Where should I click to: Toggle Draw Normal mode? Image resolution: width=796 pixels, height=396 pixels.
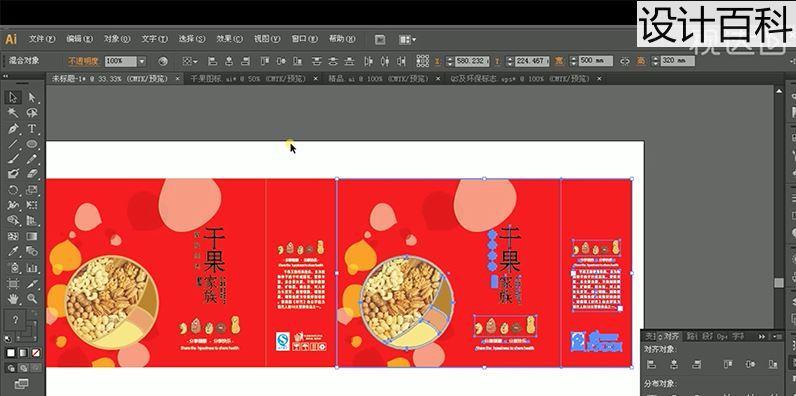[11, 368]
